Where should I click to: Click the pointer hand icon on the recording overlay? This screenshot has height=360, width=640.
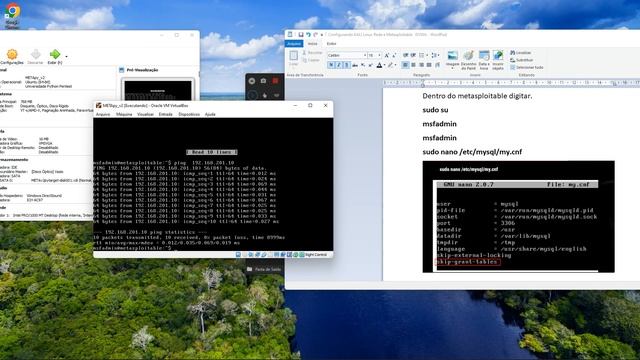(x=264, y=95)
